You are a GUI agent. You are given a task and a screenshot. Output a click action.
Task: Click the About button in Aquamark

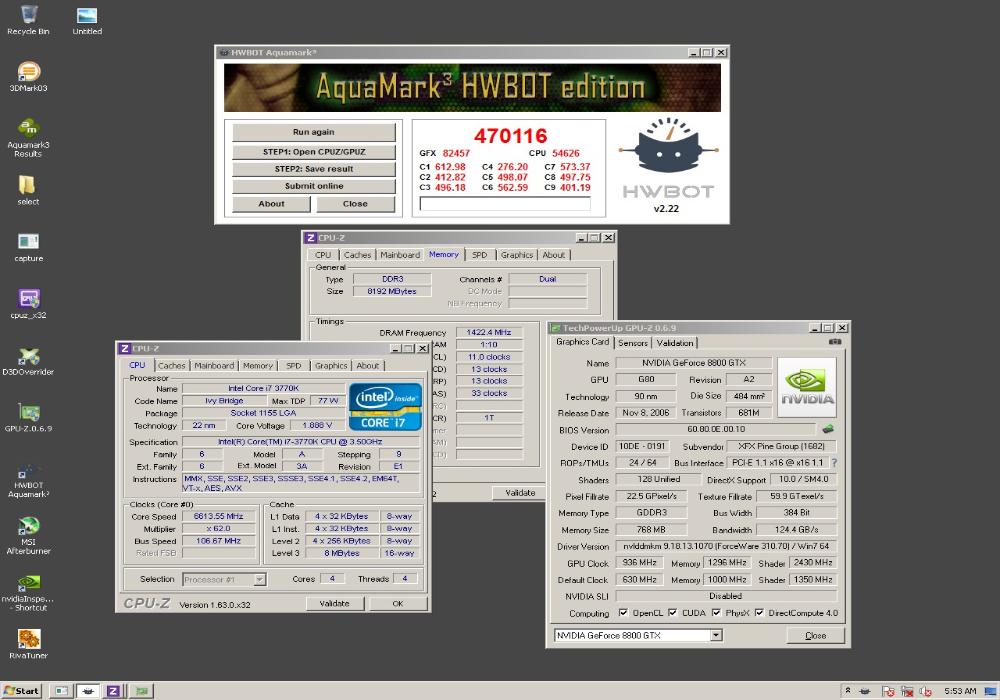click(271, 204)
